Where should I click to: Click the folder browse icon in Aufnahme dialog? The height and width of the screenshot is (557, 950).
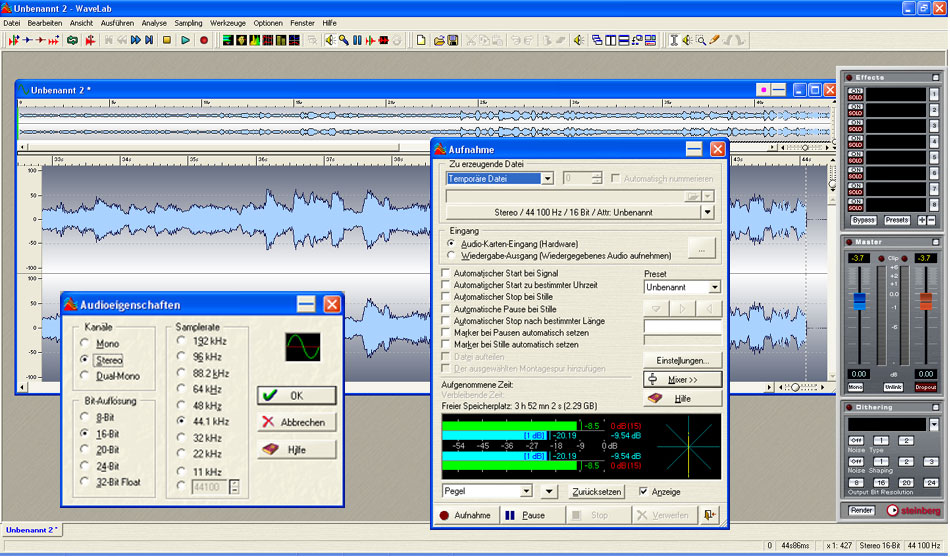pos(693,196)
